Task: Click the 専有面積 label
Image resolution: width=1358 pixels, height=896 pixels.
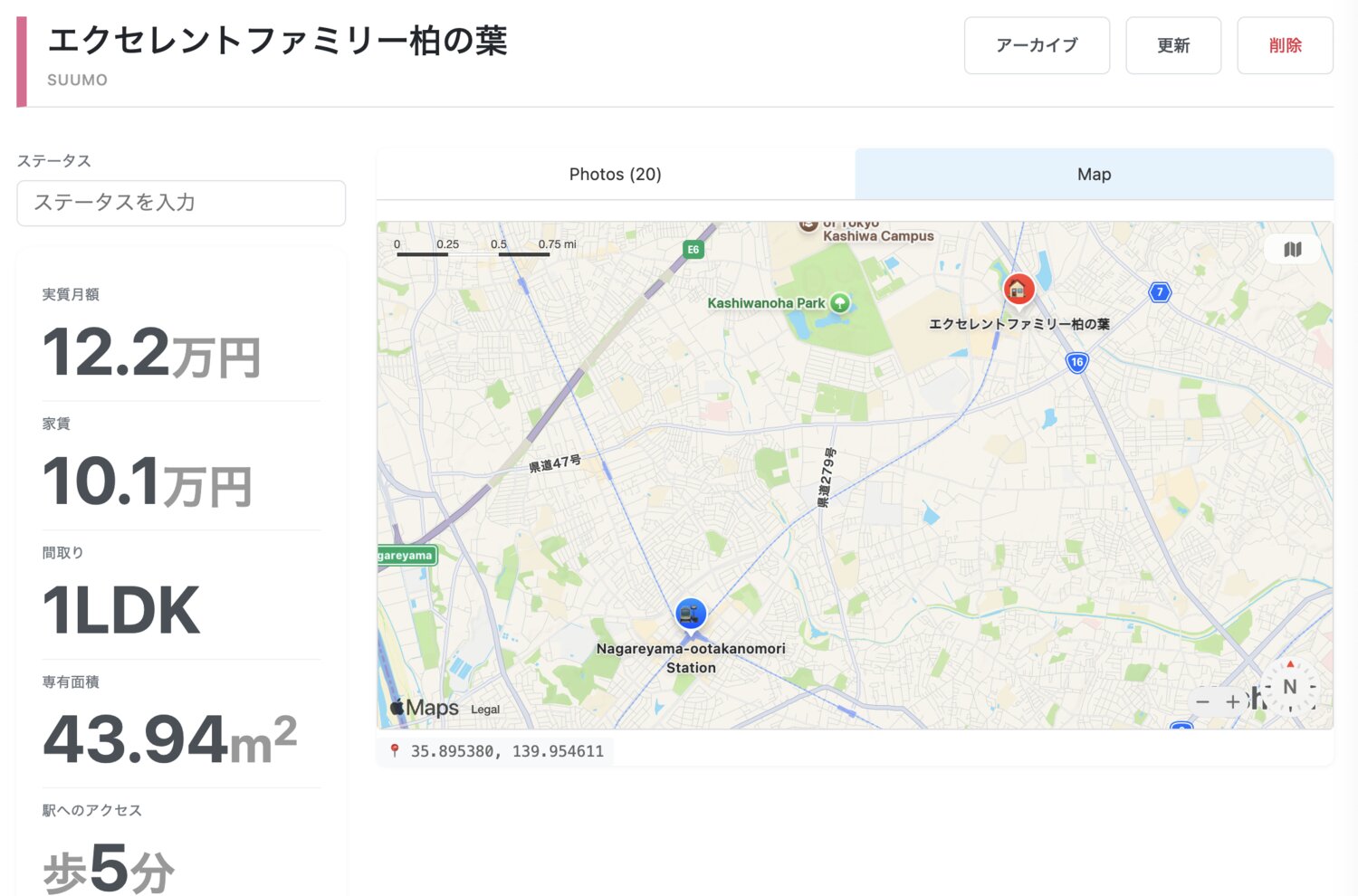Action: (x=71, y=682)
